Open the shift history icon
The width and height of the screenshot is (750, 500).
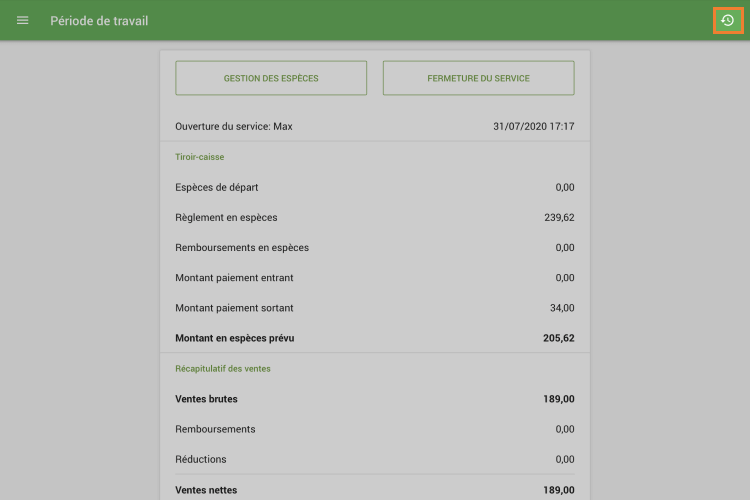(727, 20)
